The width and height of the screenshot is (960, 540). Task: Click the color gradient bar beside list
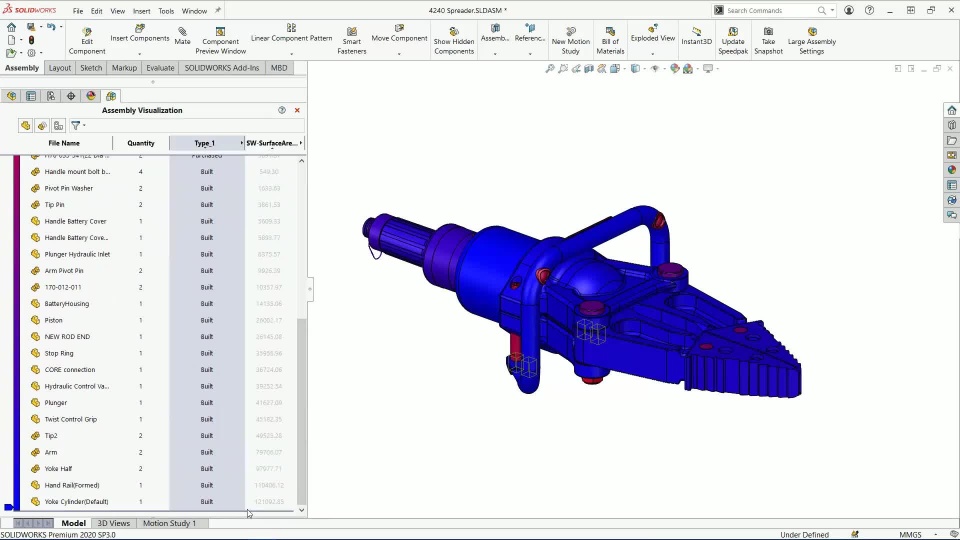click(17, 332)
